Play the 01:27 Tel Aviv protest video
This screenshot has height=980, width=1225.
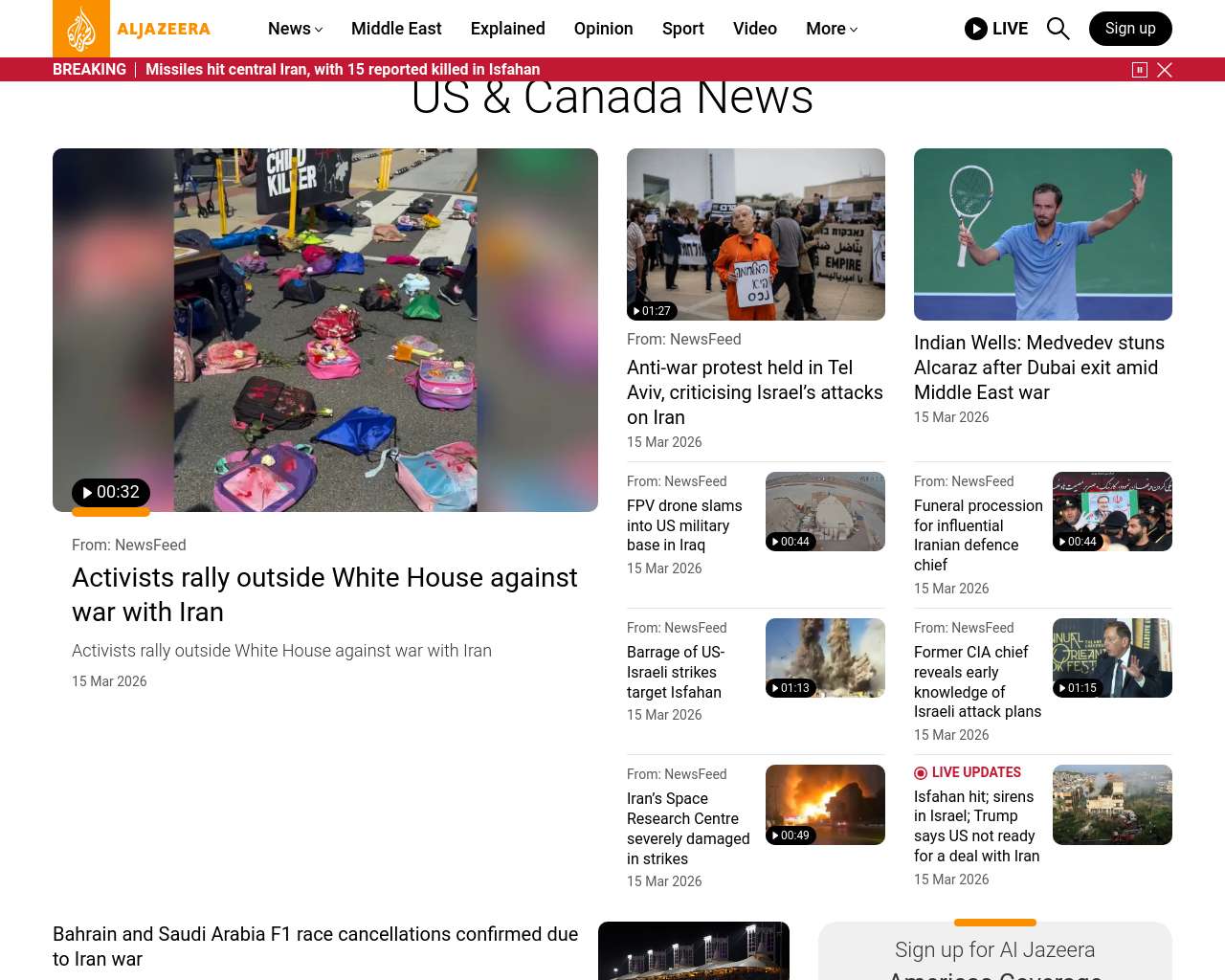(x=652, y=311)
